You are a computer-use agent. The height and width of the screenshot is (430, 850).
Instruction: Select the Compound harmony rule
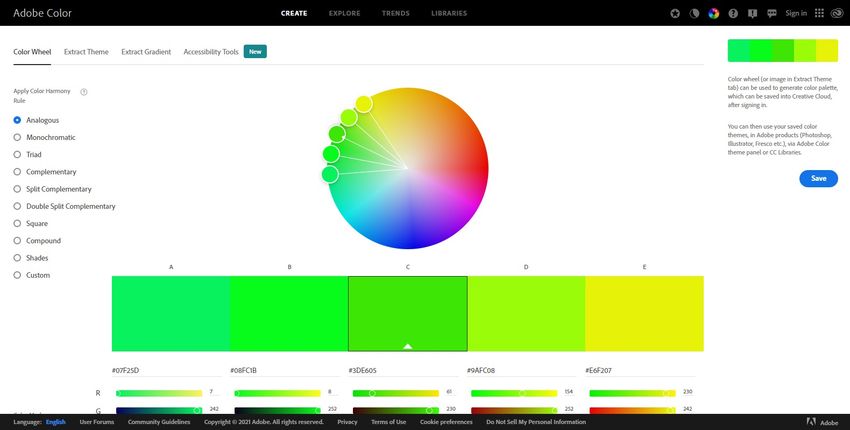[37, 241]
